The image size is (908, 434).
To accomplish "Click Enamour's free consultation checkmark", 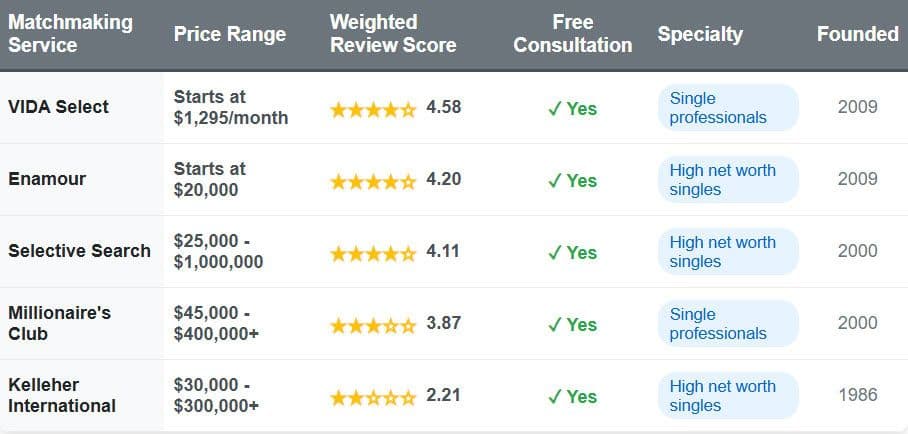I will click(555, 180).
